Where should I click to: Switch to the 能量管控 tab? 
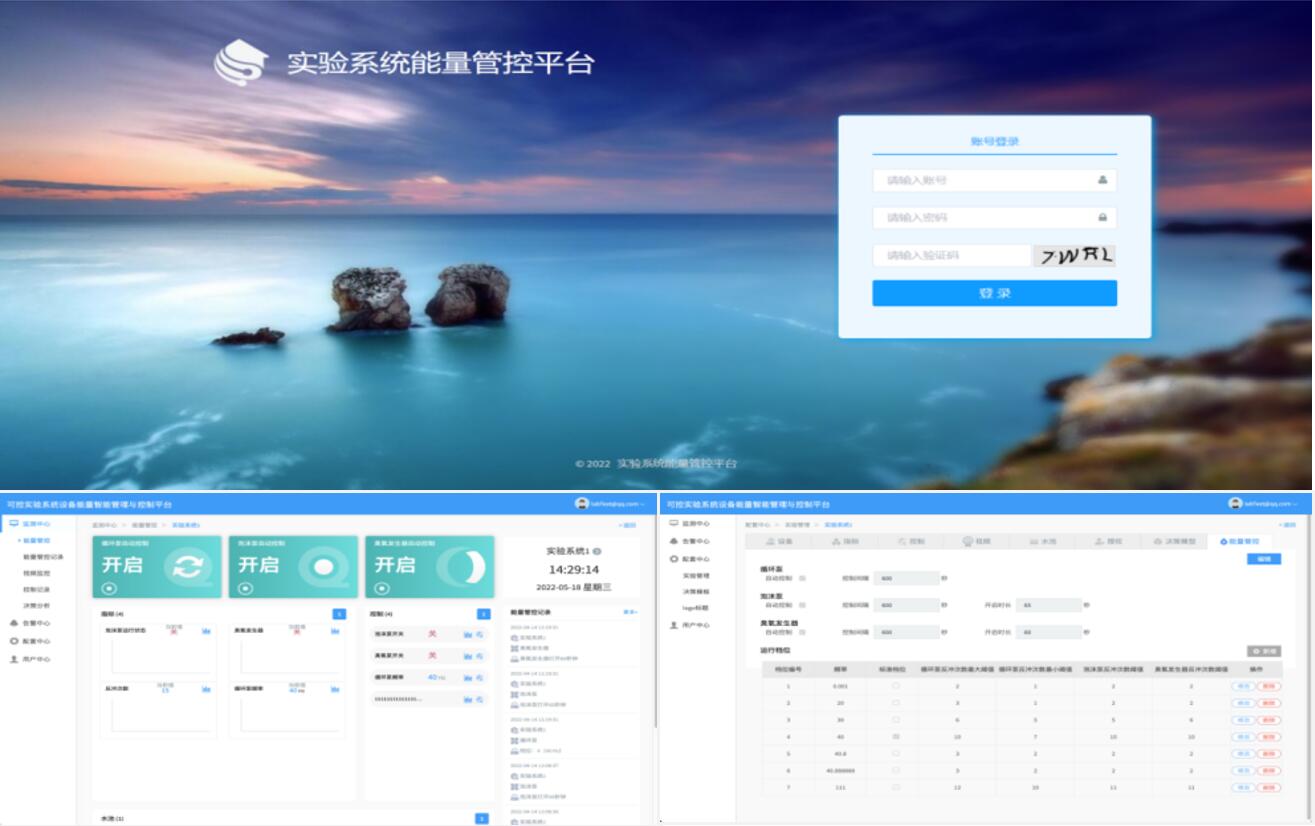(1239, 541)
